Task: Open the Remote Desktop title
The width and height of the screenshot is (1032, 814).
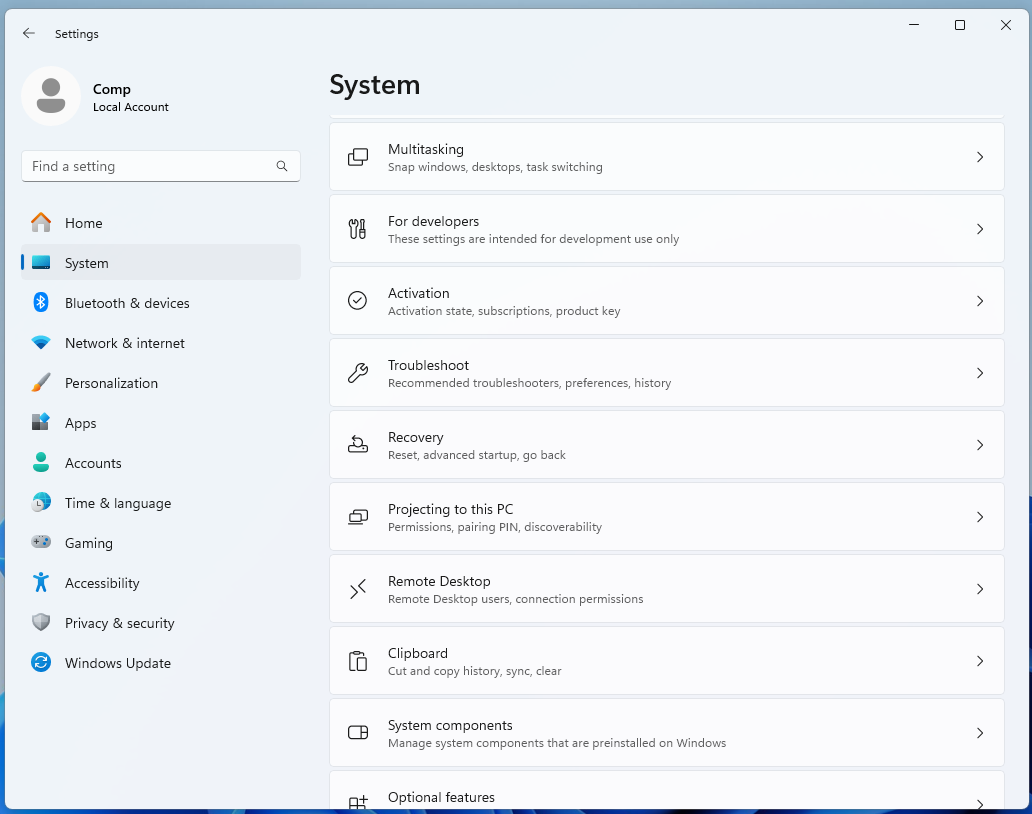Action: 439,581
